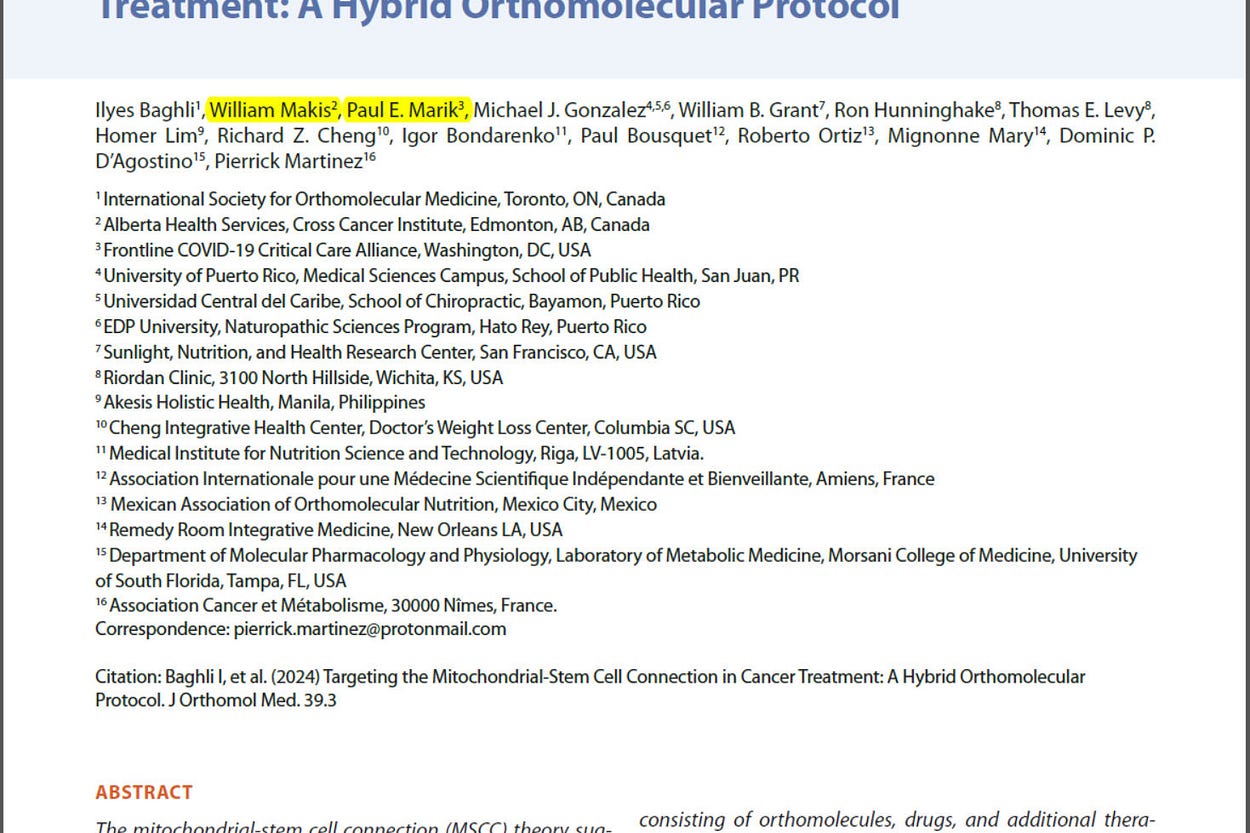Click the Medical Institute for Nutrition Science line

click(x=399, y=453)
